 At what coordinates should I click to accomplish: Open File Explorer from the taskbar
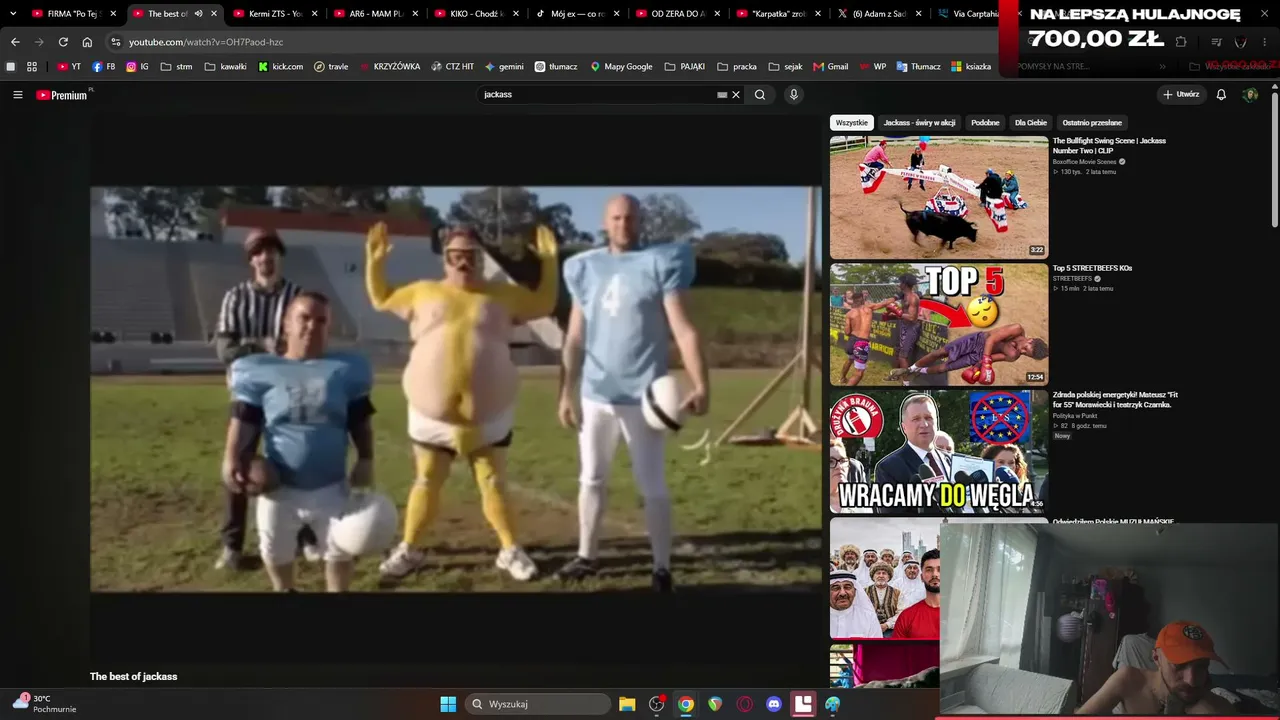click(627, 704)
